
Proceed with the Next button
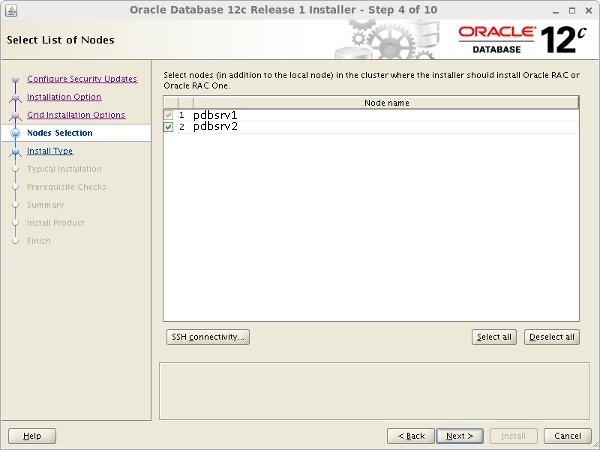(460, 436)
